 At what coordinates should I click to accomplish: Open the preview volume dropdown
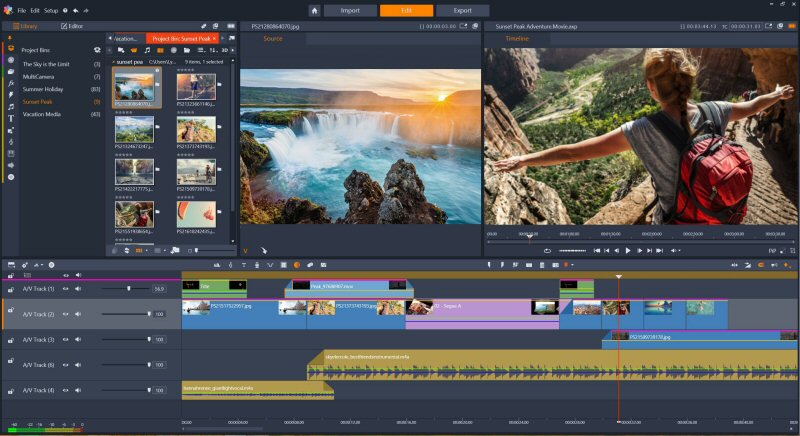[x=677, y=250]
